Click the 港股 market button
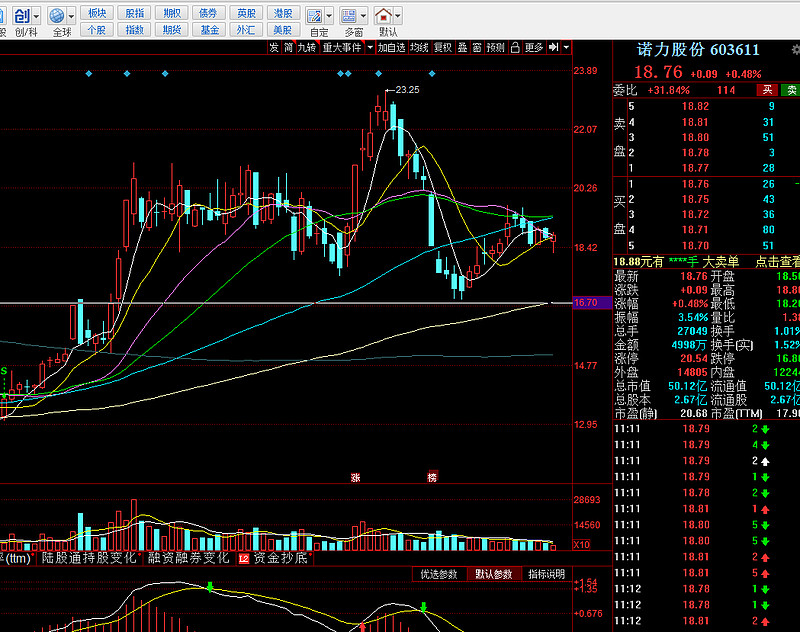Screen dimensions: 800x632 point(283,13)
